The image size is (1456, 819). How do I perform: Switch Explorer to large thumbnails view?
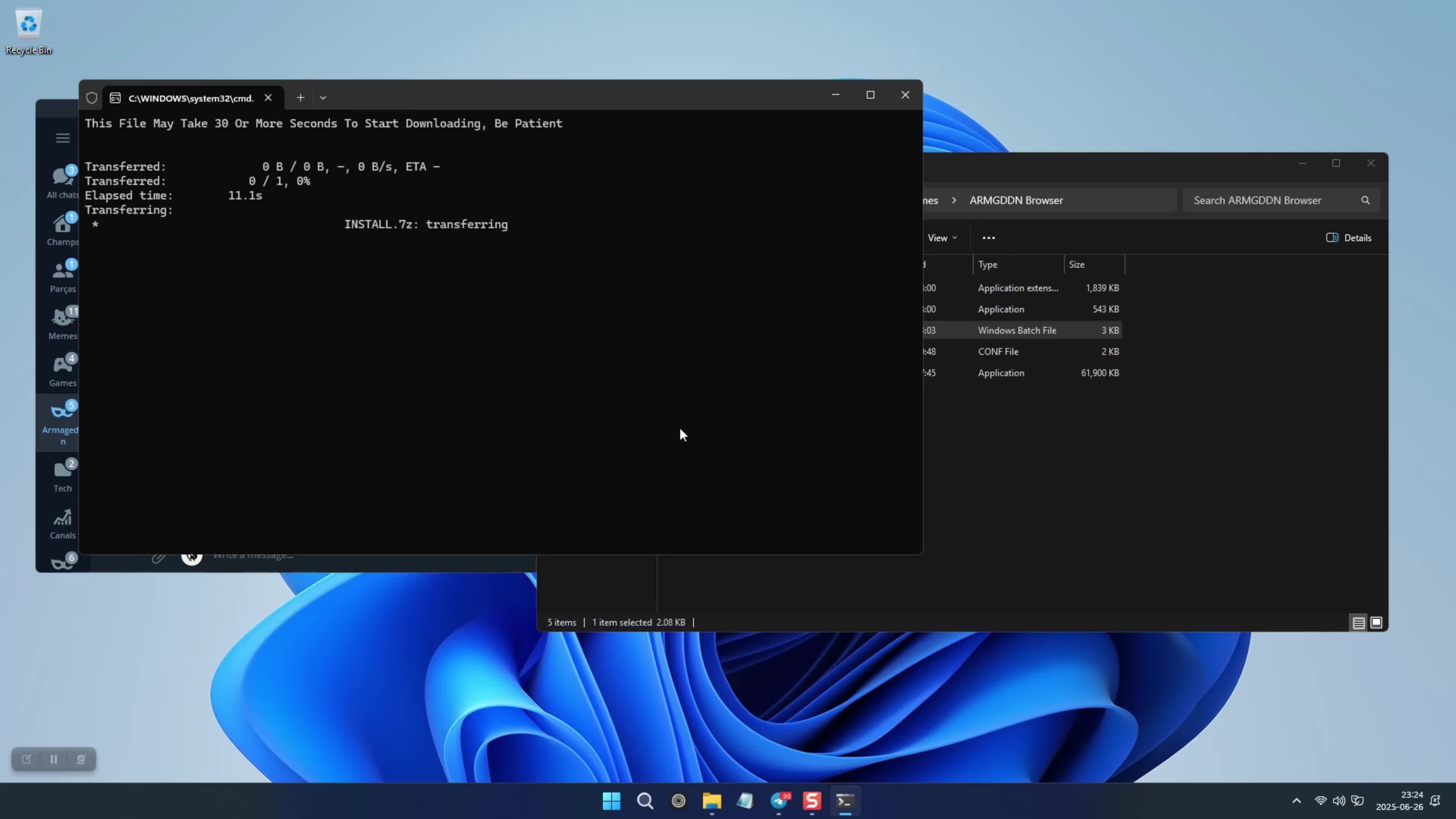click(x=1376, y=622)
